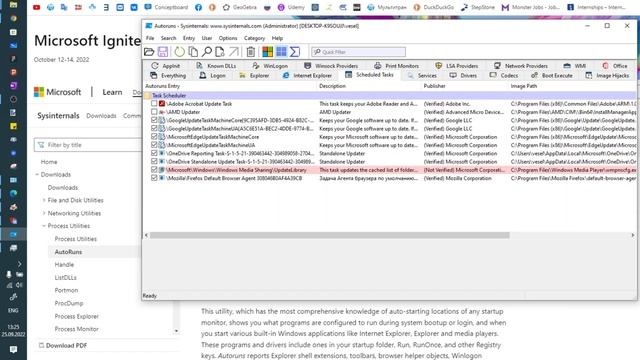Switch to the Drivers tab
The image size is (640, 360).
pyautogui.click(x=463, y=76)
